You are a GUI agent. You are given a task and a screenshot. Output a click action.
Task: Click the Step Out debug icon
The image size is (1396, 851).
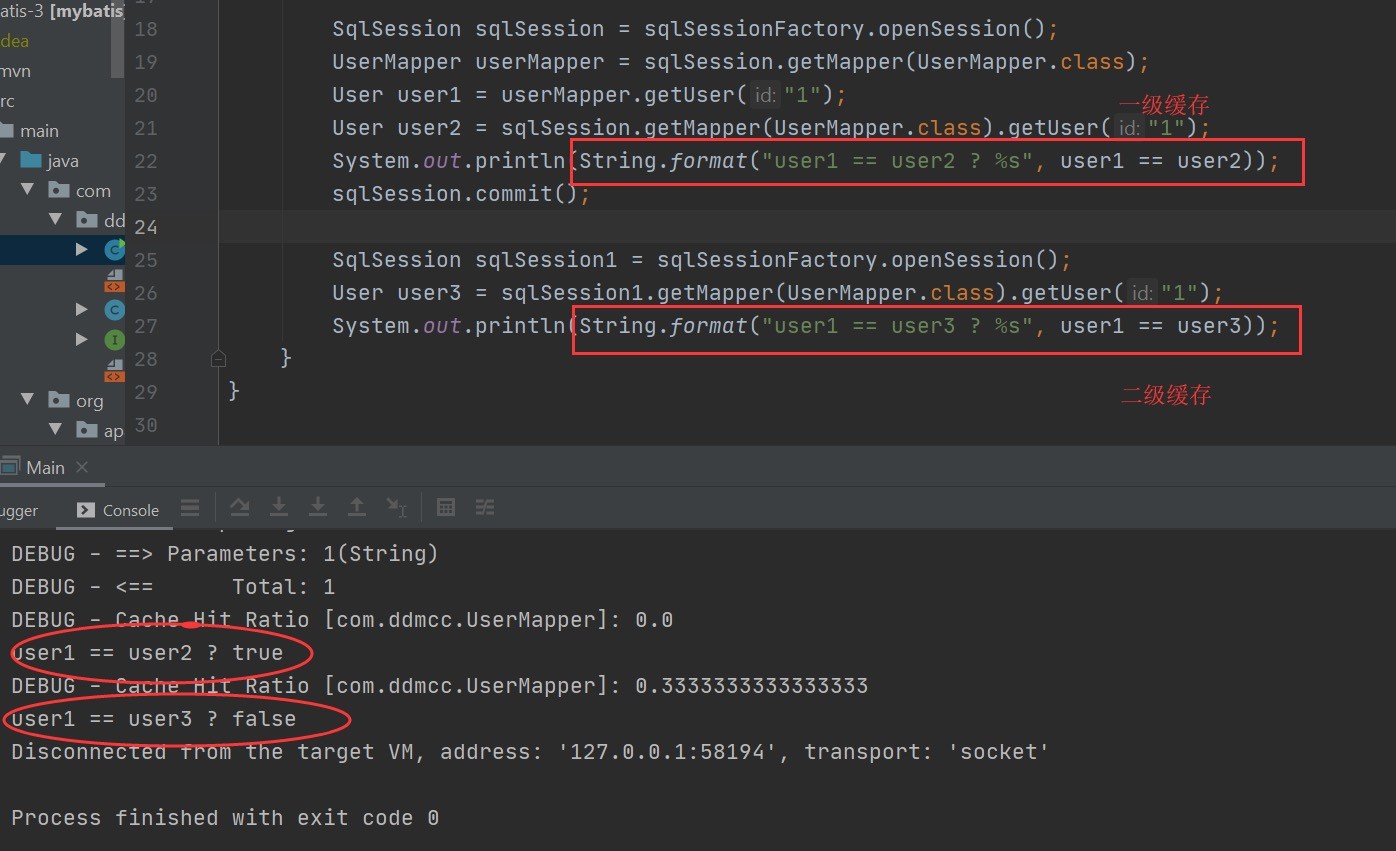pyautogui.click(x=357, y=508)
